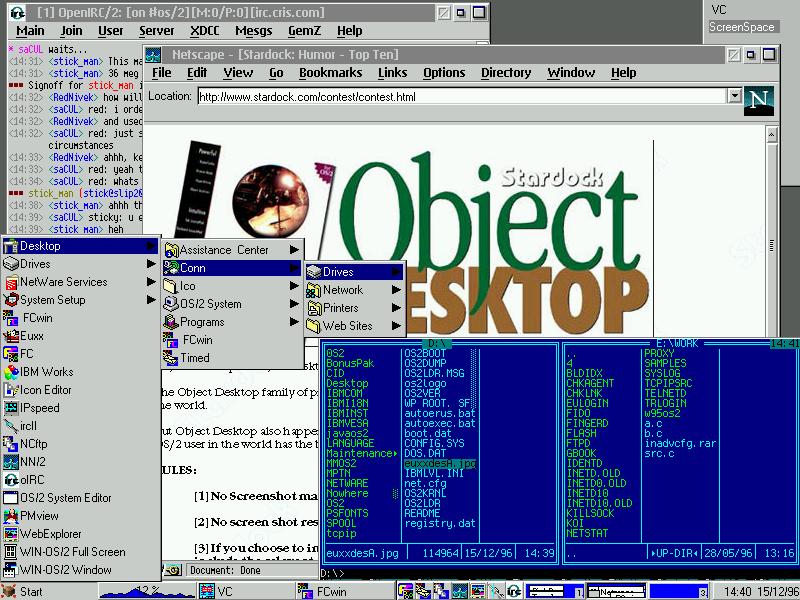Image resolution: width=800 pixels, height=600 pixels.
Task: Switch to VC via taskbar button
Action: pyautogui.click(x=244, y=592)
